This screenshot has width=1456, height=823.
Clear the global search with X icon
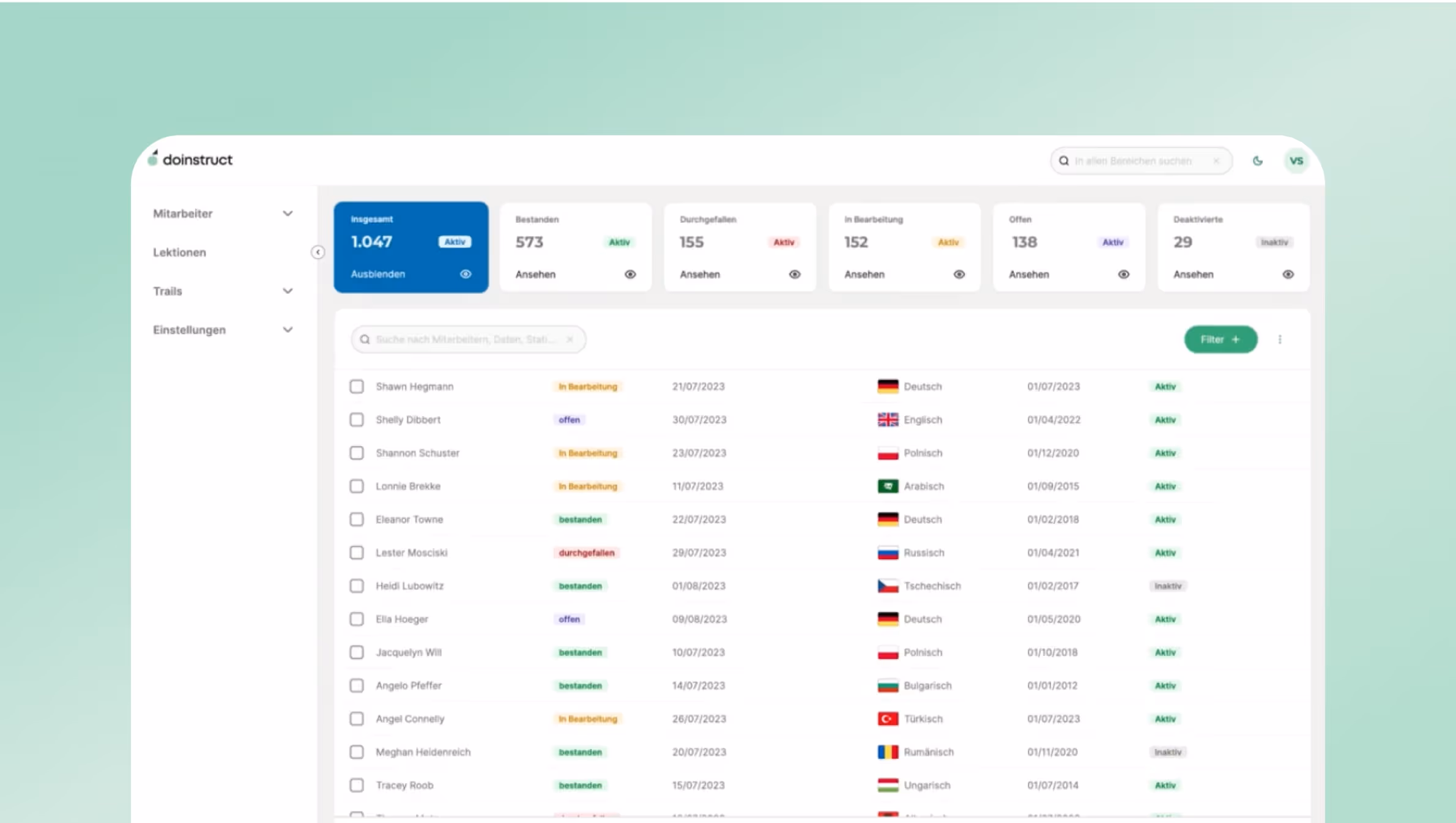coord(1216,161)
